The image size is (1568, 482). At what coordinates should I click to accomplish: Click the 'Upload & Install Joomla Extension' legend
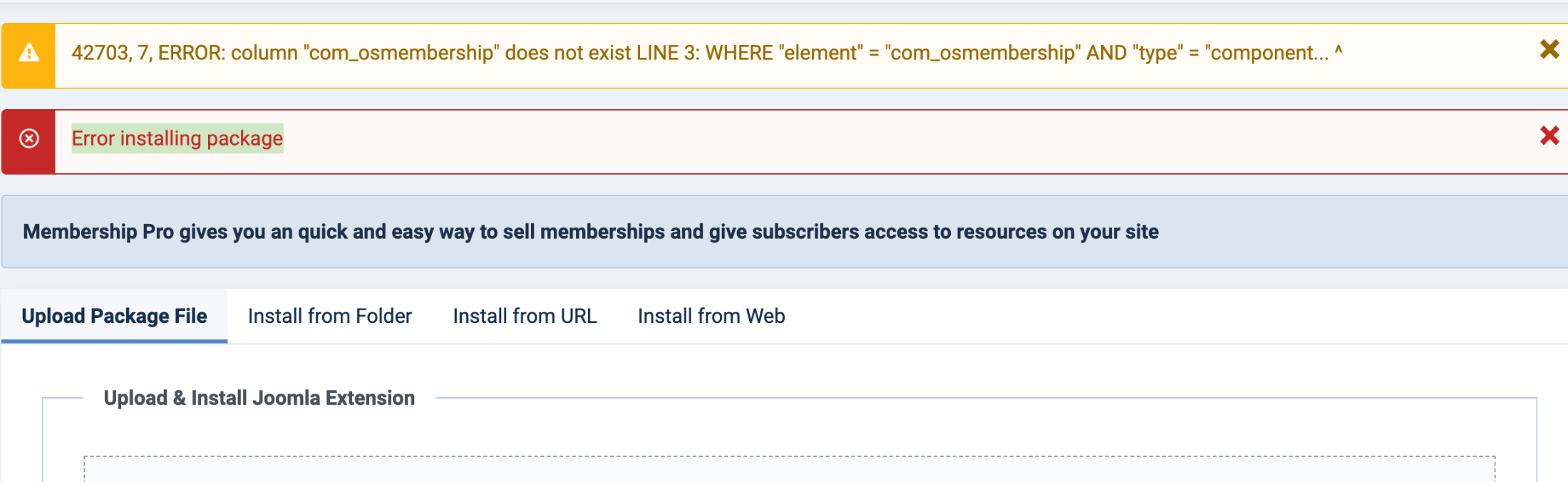click(x=259, y=398)
